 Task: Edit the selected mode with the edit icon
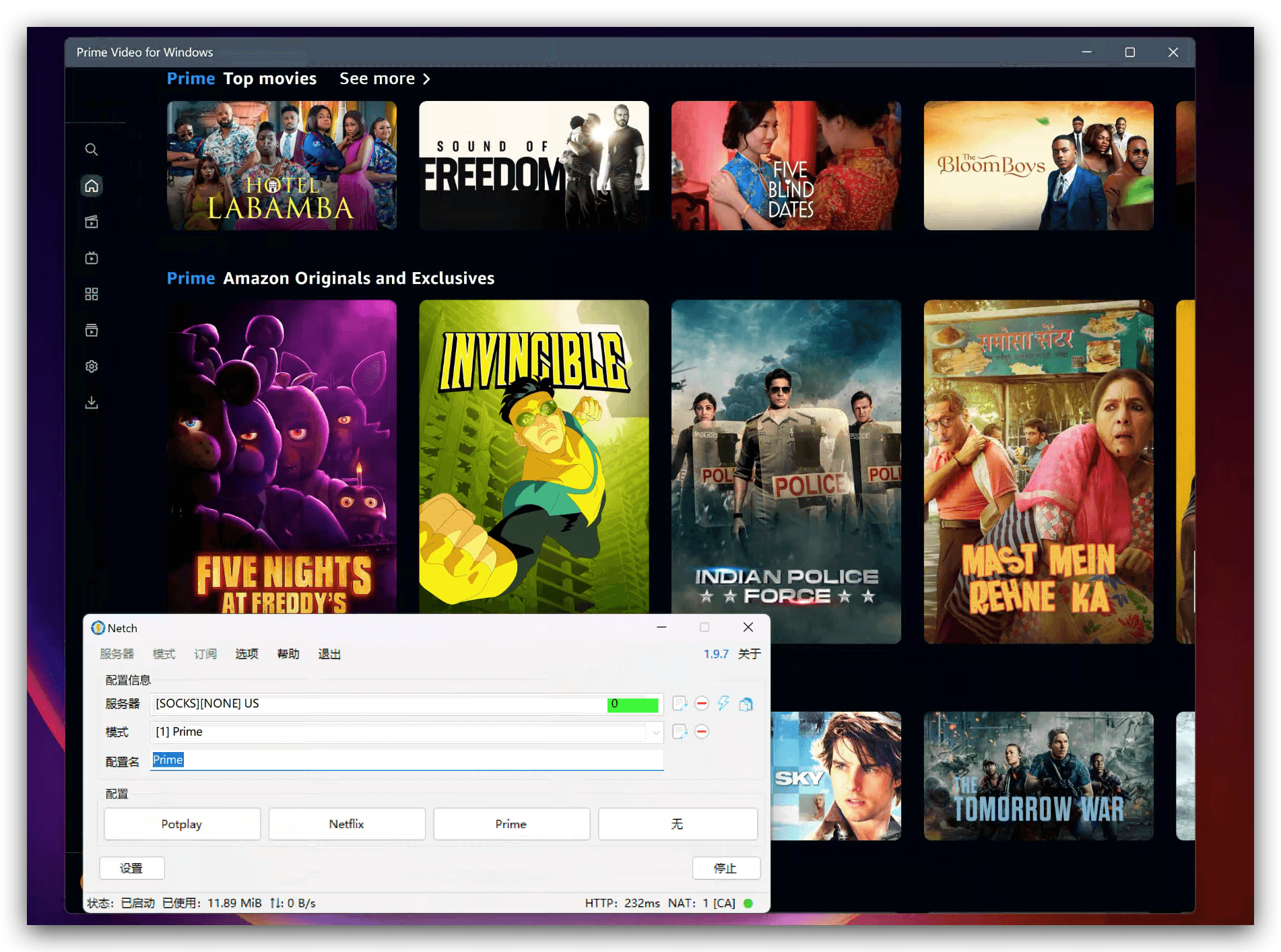point(680,732)
